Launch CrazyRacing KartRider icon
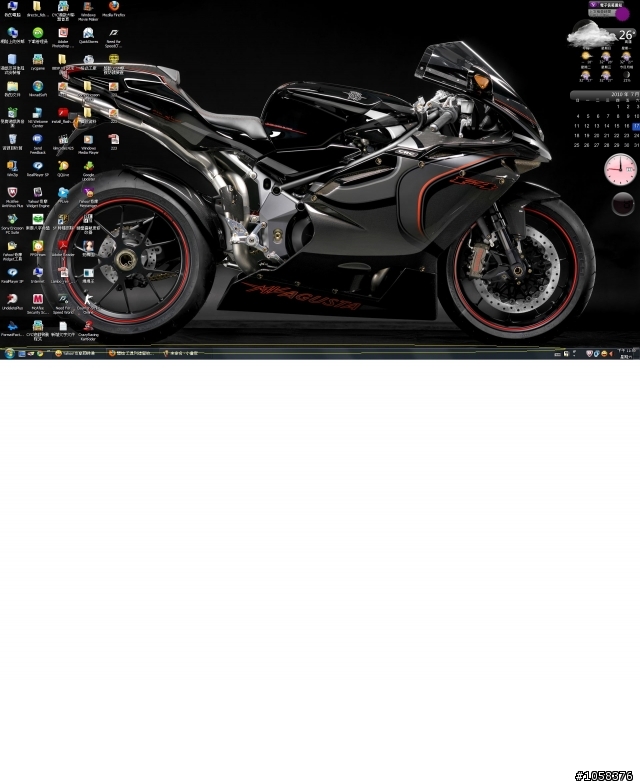Screen dimensions: 640x784 (x=88, y=330)
